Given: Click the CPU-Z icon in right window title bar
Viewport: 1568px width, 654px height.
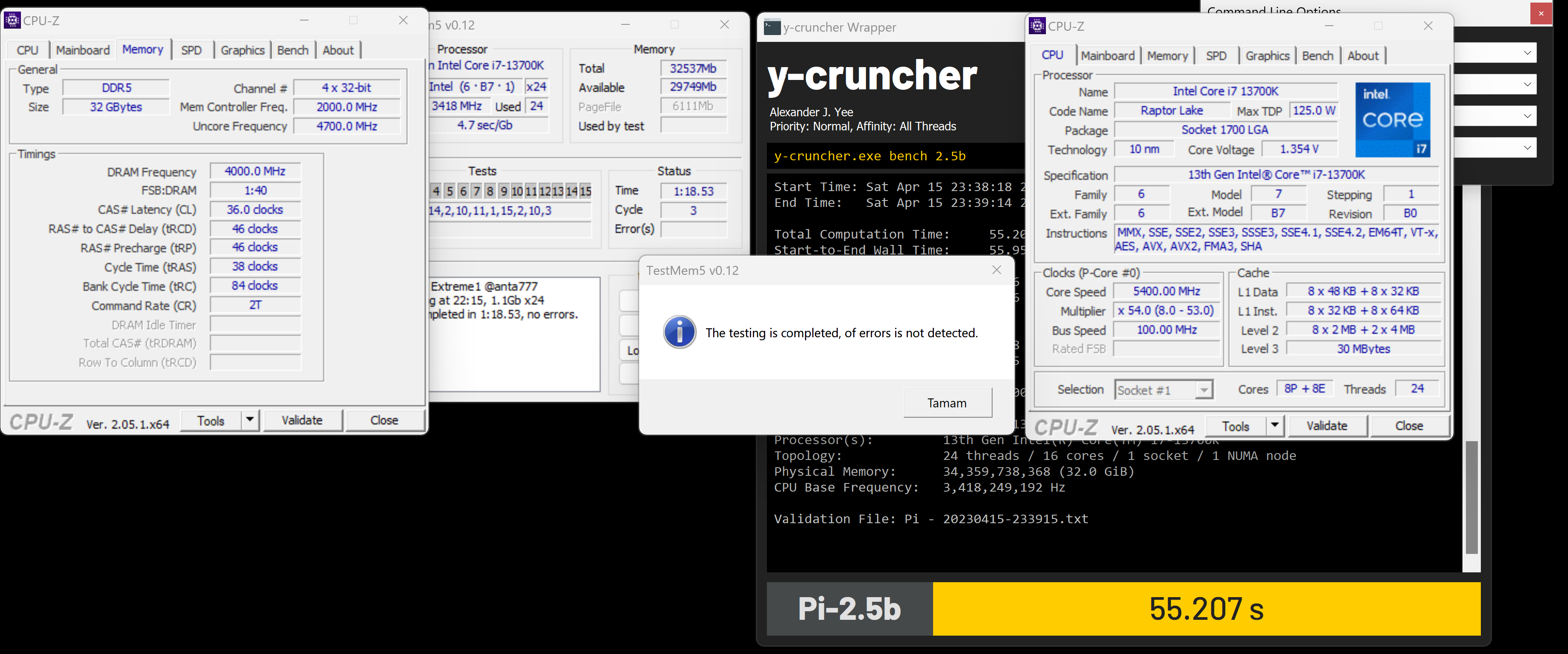Looking at the screenshot, I should (x=1037, y=26).
